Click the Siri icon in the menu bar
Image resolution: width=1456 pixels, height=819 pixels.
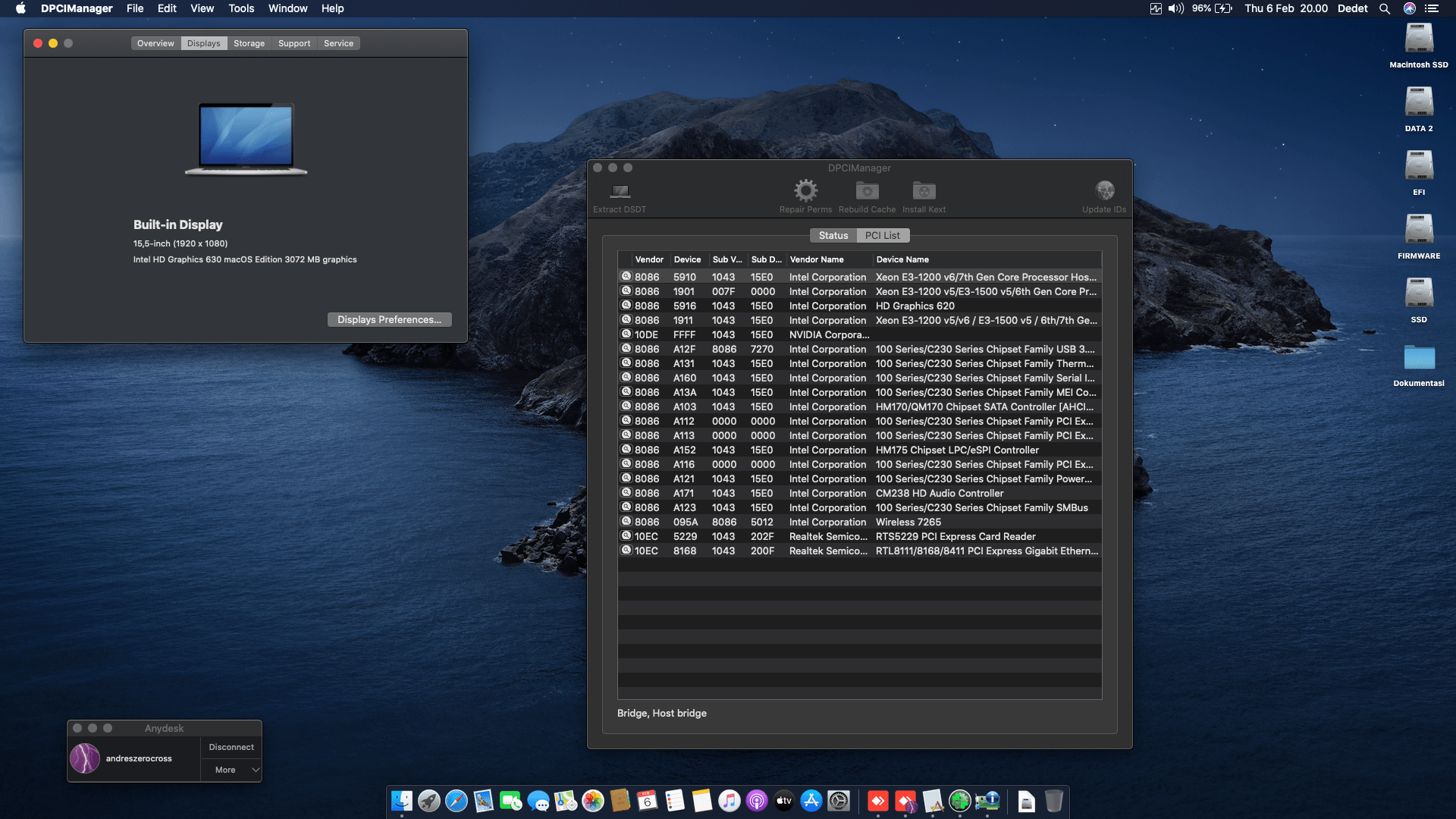pos(1410,8)
